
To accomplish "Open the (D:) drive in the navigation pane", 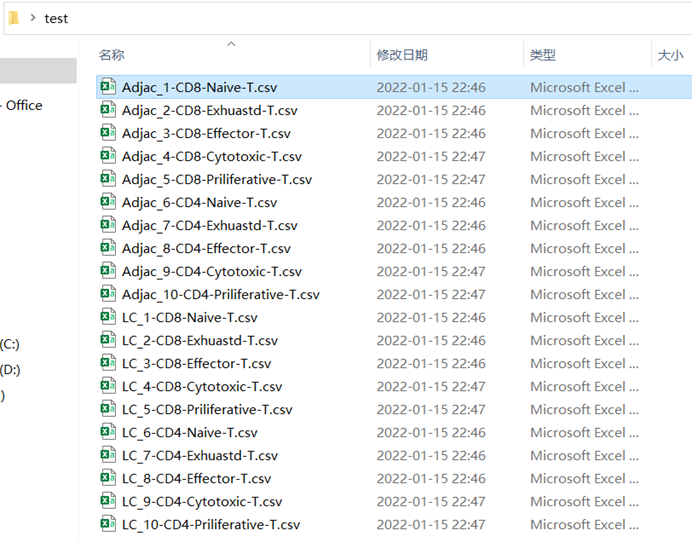I will (x=11, y=369).
